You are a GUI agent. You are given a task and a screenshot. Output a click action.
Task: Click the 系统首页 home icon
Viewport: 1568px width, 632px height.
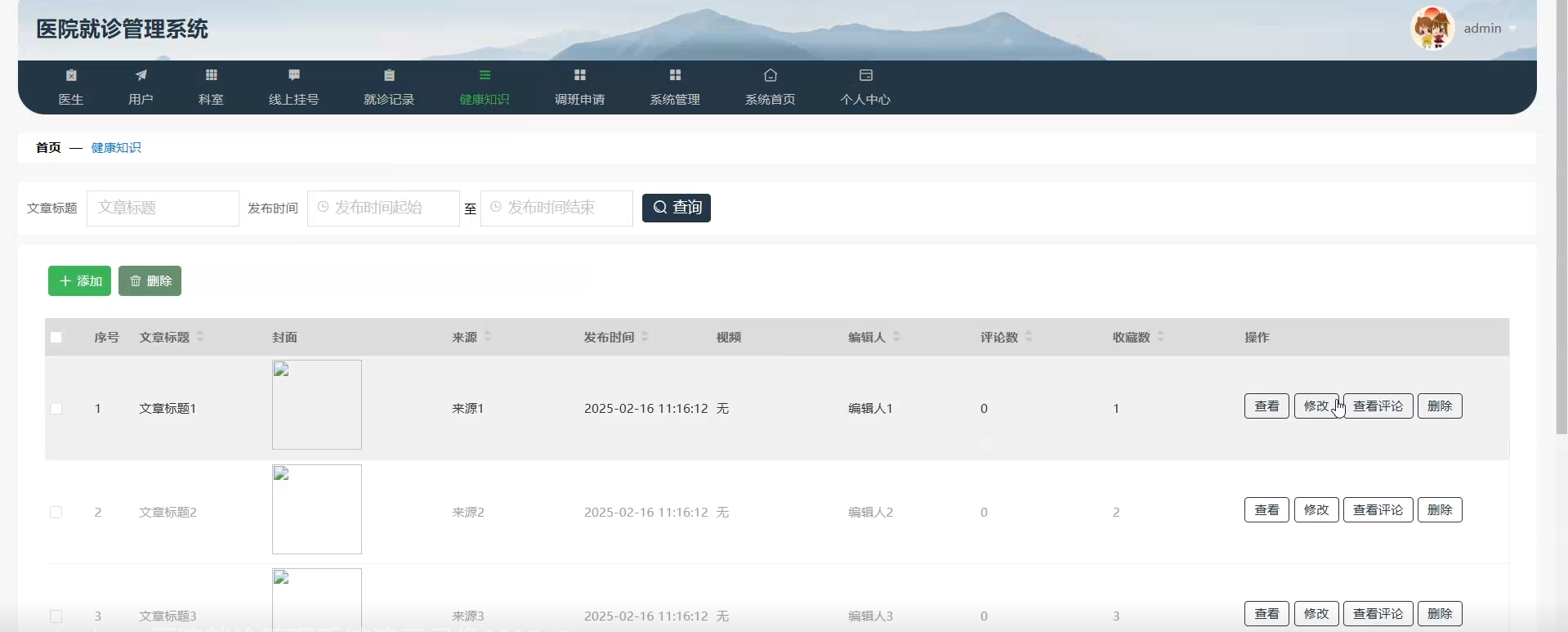coord(771,75)
